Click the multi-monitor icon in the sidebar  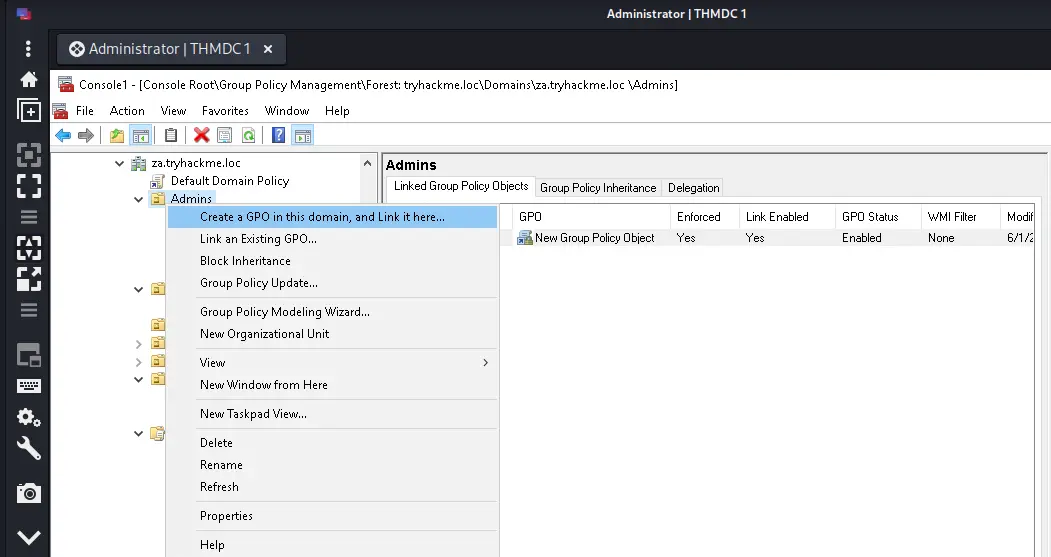click(x=29, y=355)
